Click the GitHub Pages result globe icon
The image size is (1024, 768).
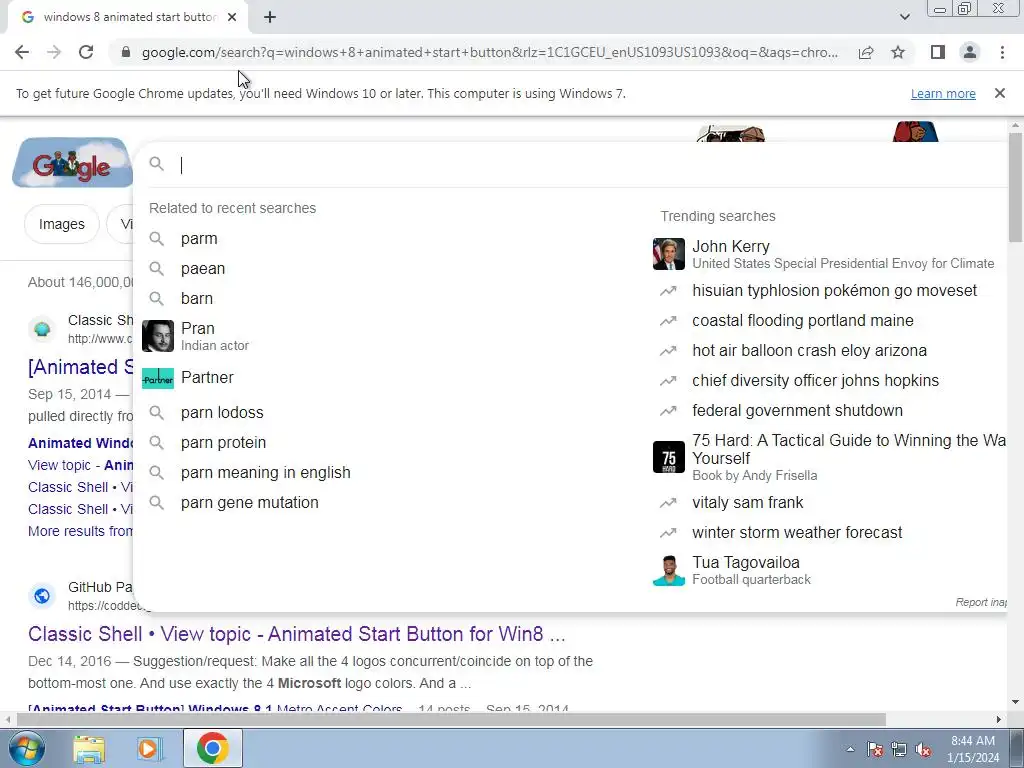coord(42,596)
